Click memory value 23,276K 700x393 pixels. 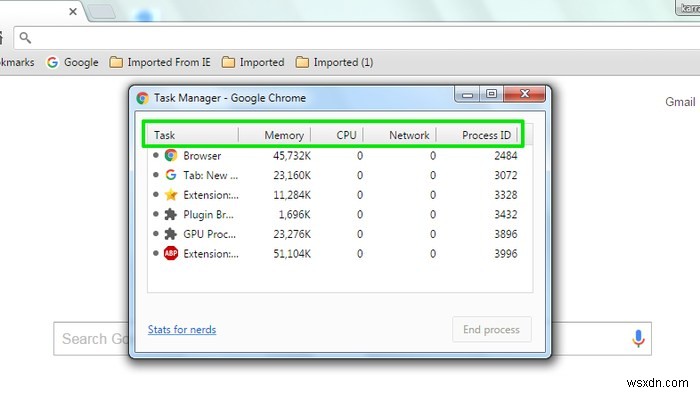(x=292, y=234)
